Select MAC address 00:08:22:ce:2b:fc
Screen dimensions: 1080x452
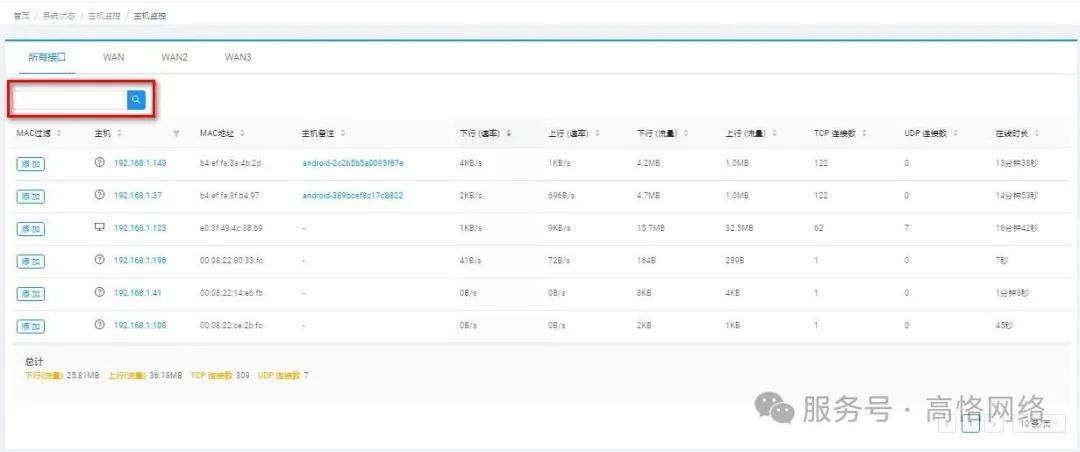coord(231,325)
